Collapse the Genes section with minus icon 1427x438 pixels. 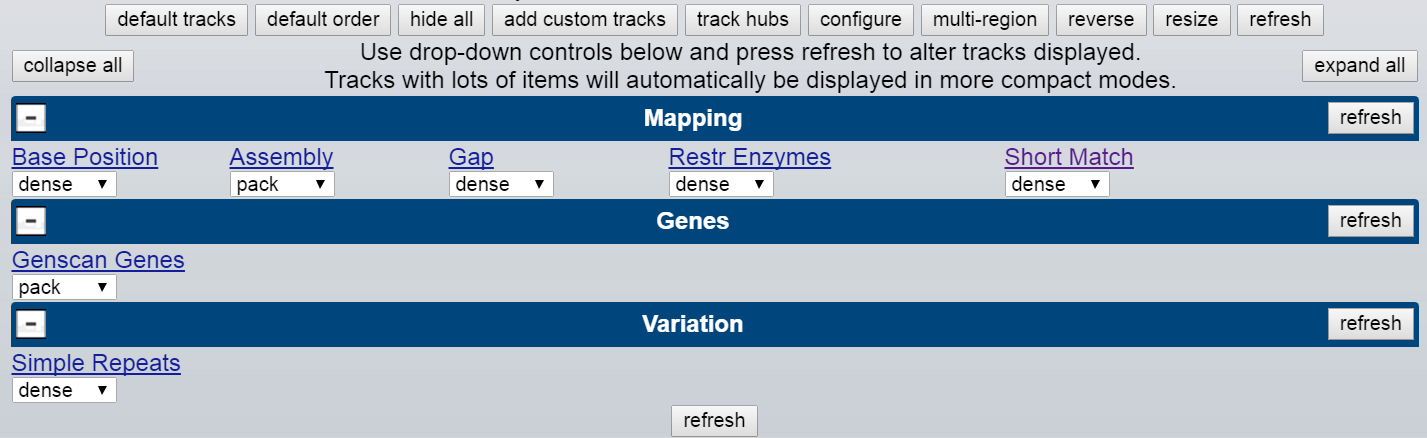(x=31, y=221)
